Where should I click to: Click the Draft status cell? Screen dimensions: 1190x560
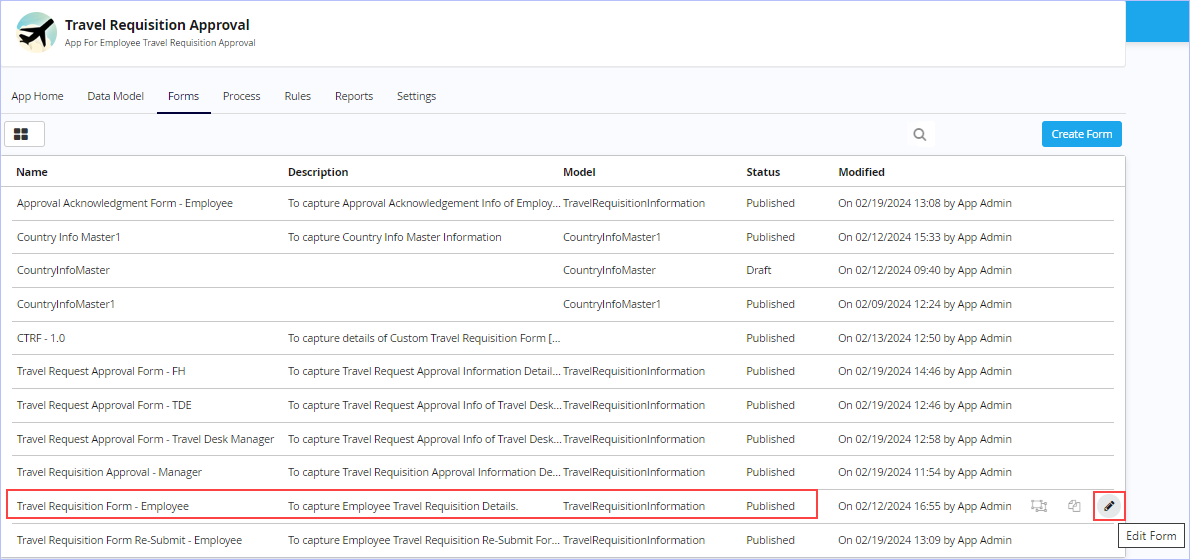[x=760, y=270]
